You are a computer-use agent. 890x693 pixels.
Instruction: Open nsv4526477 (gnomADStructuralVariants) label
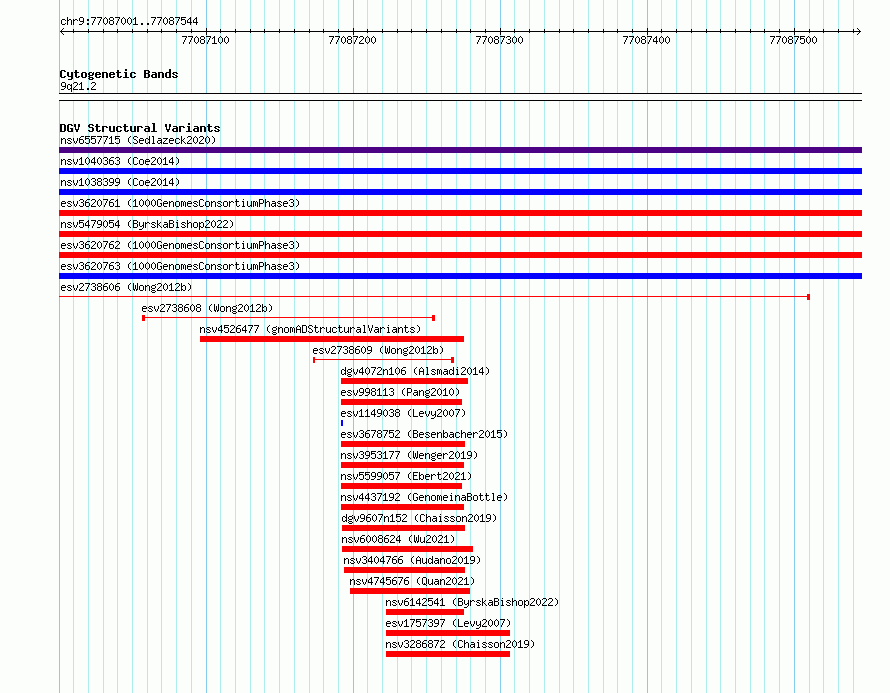[x=310, y=329]
